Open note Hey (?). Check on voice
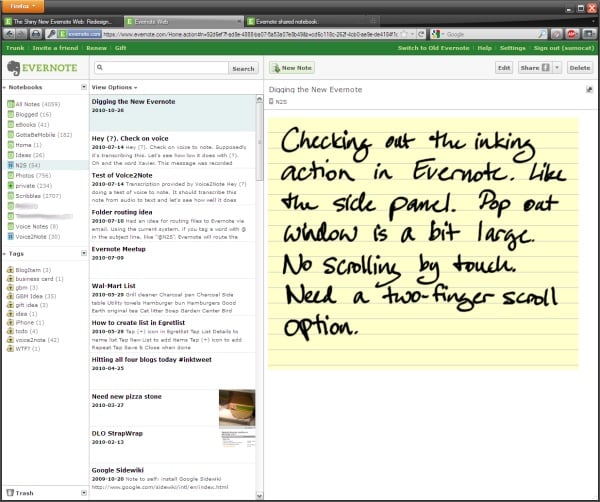The height and width of the screenshot is (502, 600). tap(172, 150)
